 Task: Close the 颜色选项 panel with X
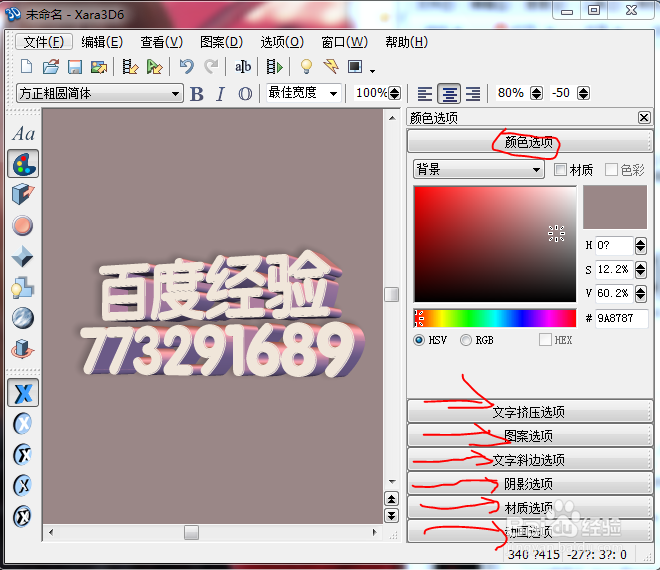click(644, 117)
